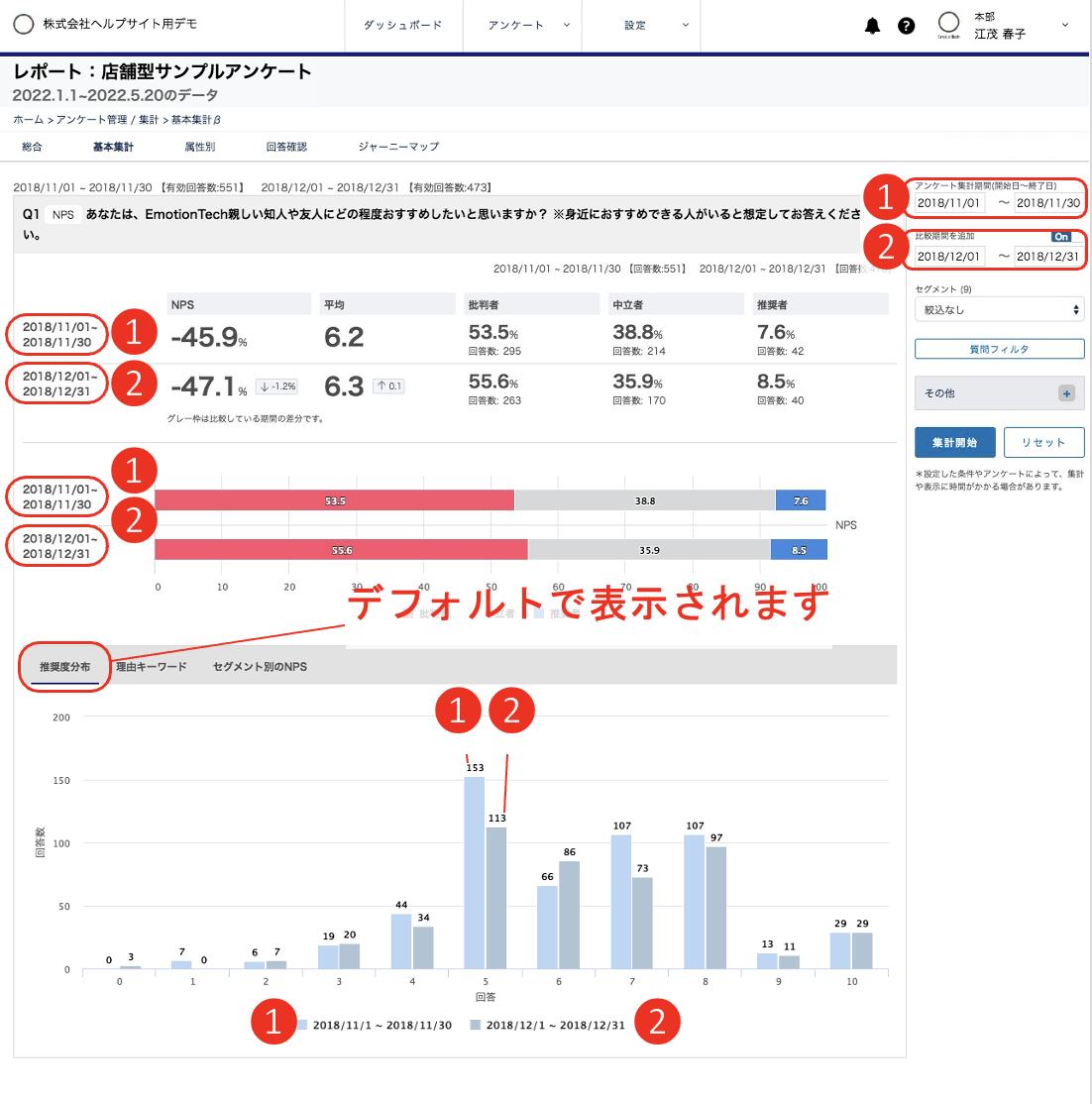Viewport: 1092px width, 1104px height.
Task: Click the help question-mark icon
Action: coord(907,26)
